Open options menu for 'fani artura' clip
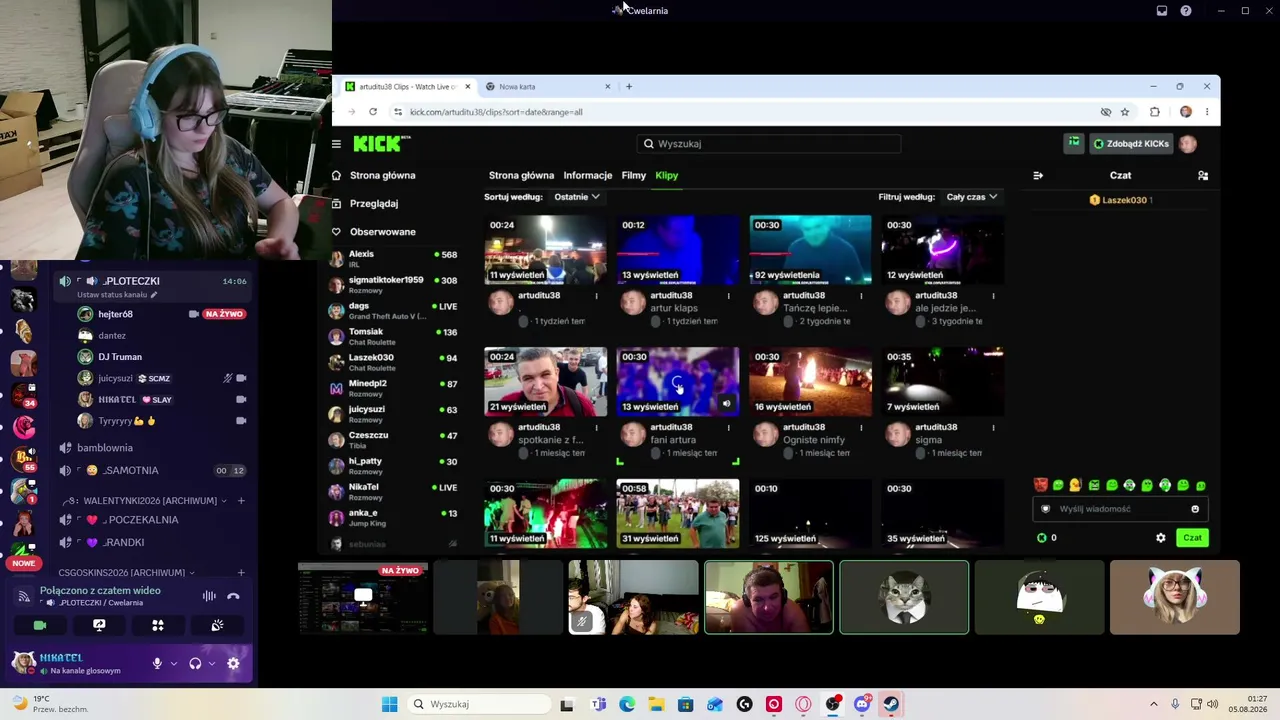Image resolution: width=1280 pixels, height=720 pixels. coord(728,428)
